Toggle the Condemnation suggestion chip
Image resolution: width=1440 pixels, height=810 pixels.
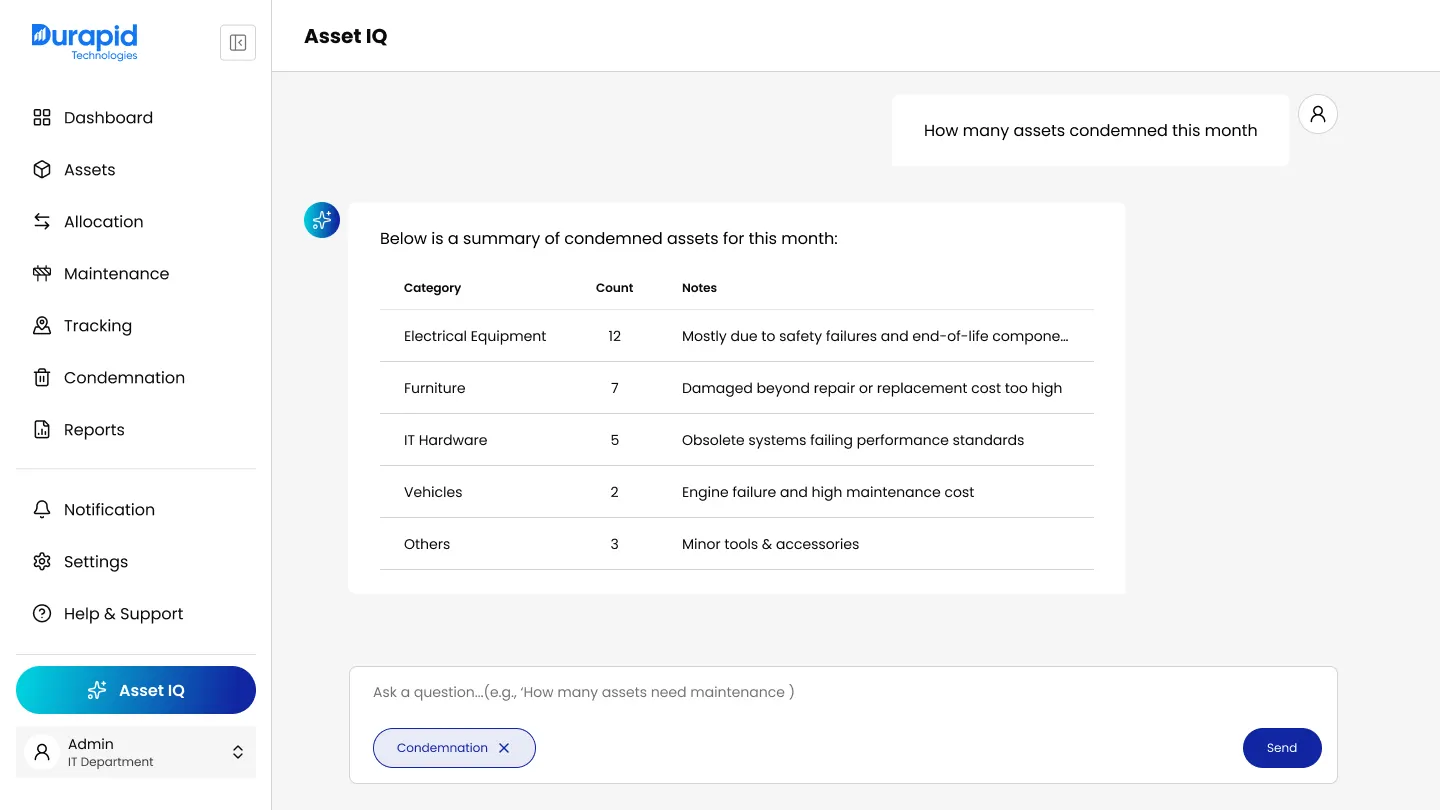[442, 747]
